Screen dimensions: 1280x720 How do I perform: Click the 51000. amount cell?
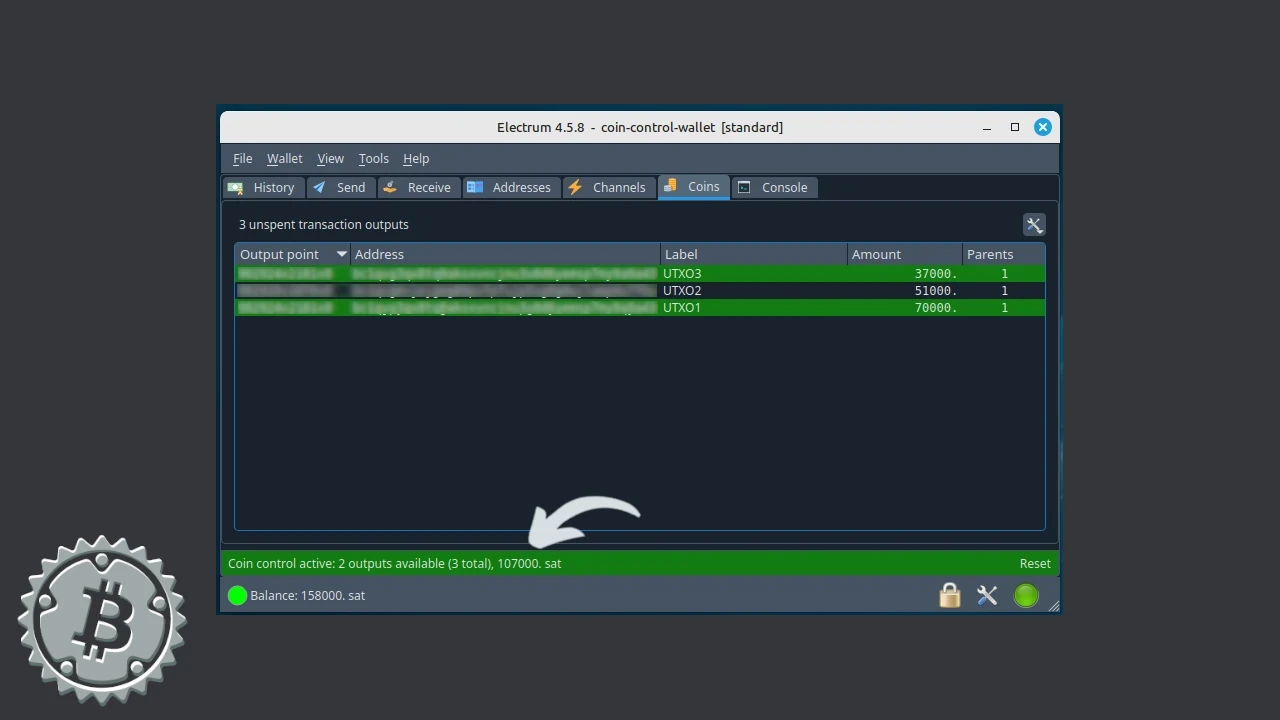coord(936,290)
